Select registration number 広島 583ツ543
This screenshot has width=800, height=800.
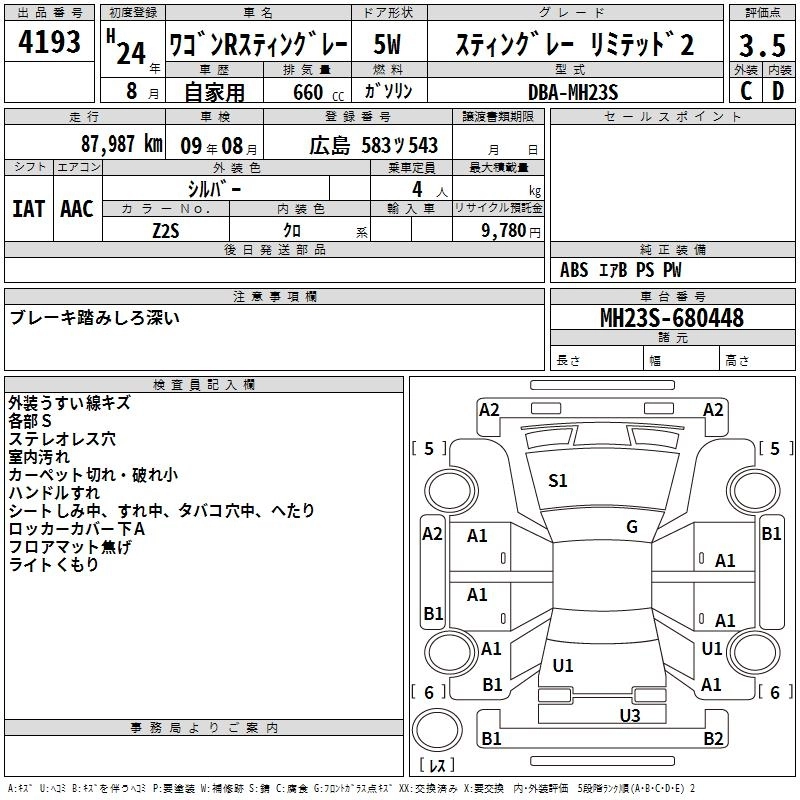[373, 145]
